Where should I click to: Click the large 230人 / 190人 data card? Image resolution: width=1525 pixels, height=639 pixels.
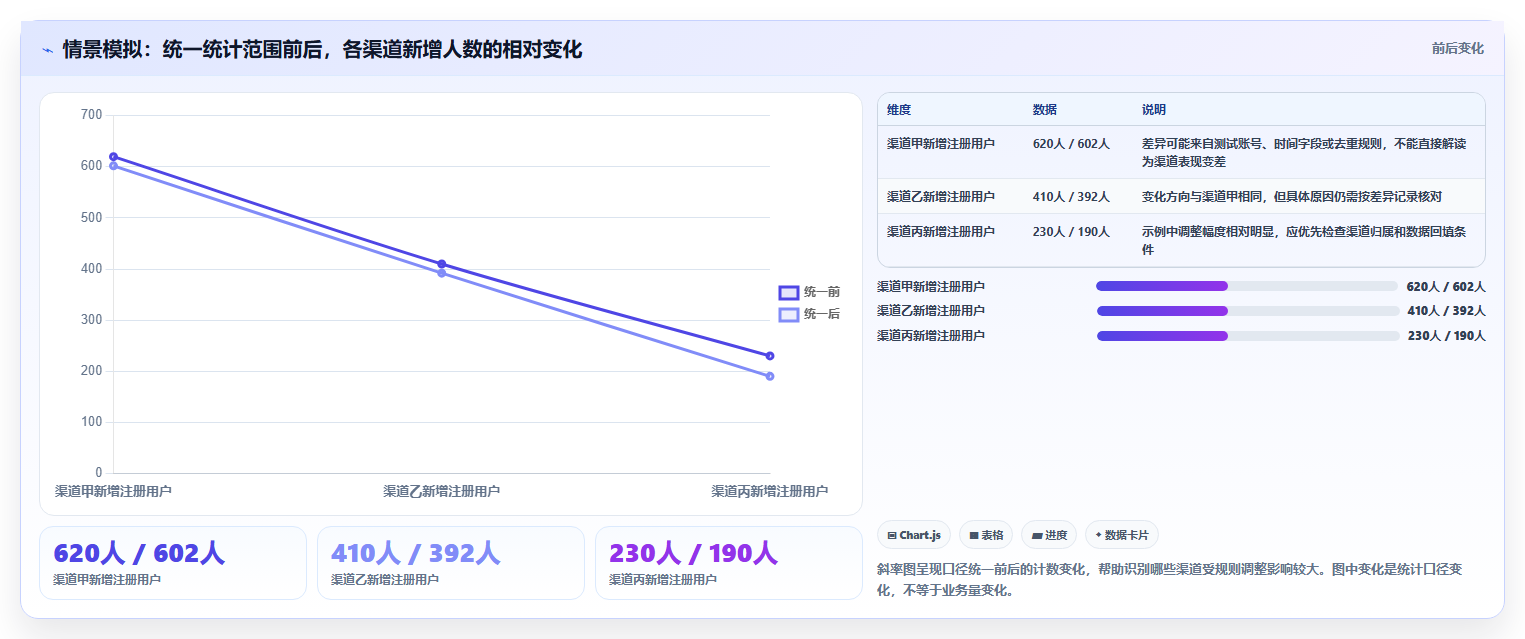728,563
